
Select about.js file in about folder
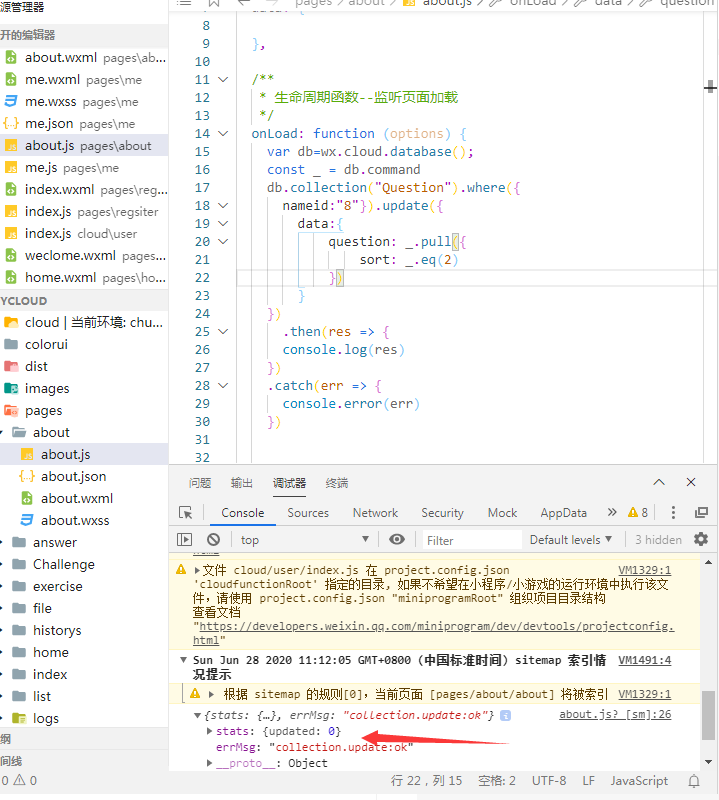(84, 454)
